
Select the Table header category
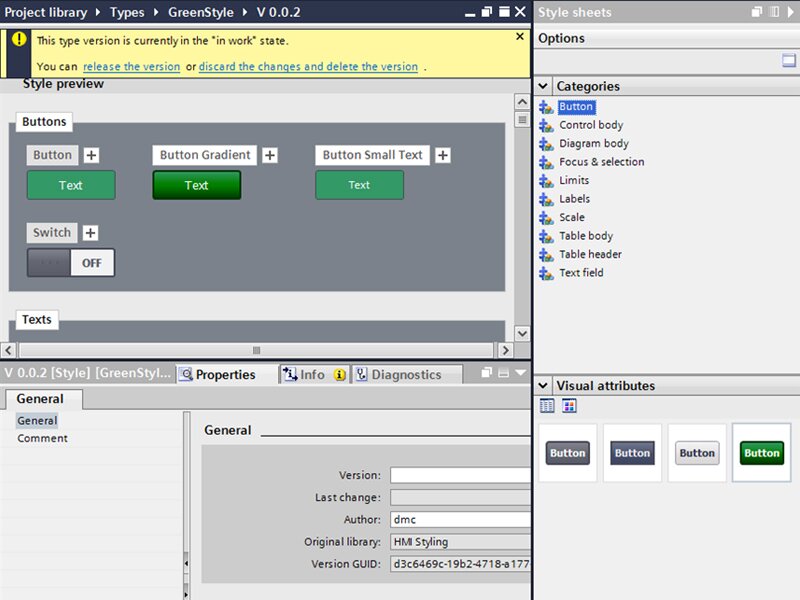click(x=590, y=255)
